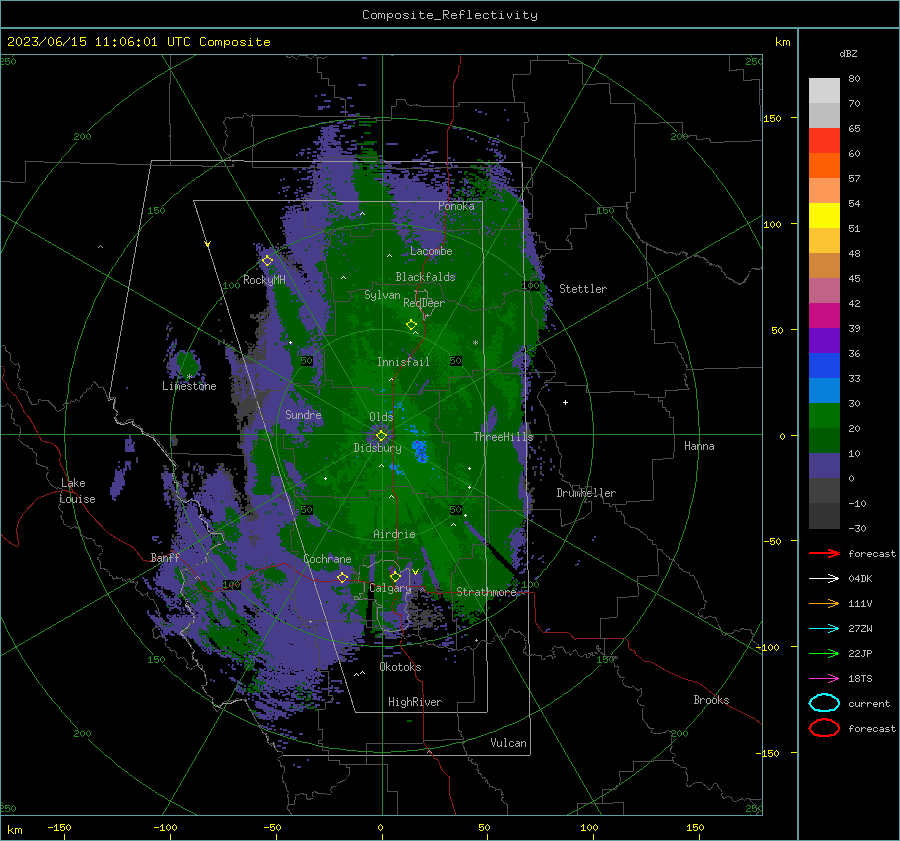This screenshot has height=841, width=900.
Task: Click the 04DK legend label text
Action: point(860,579)
